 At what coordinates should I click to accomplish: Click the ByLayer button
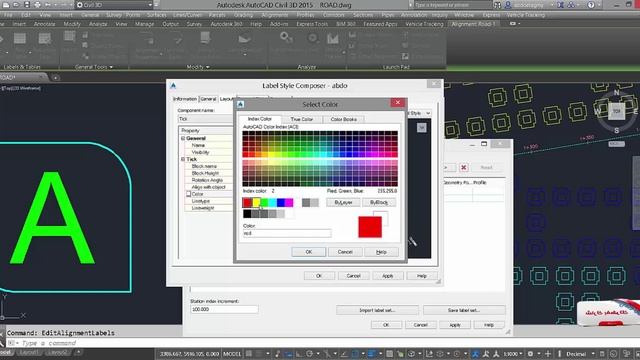point(343,202)
